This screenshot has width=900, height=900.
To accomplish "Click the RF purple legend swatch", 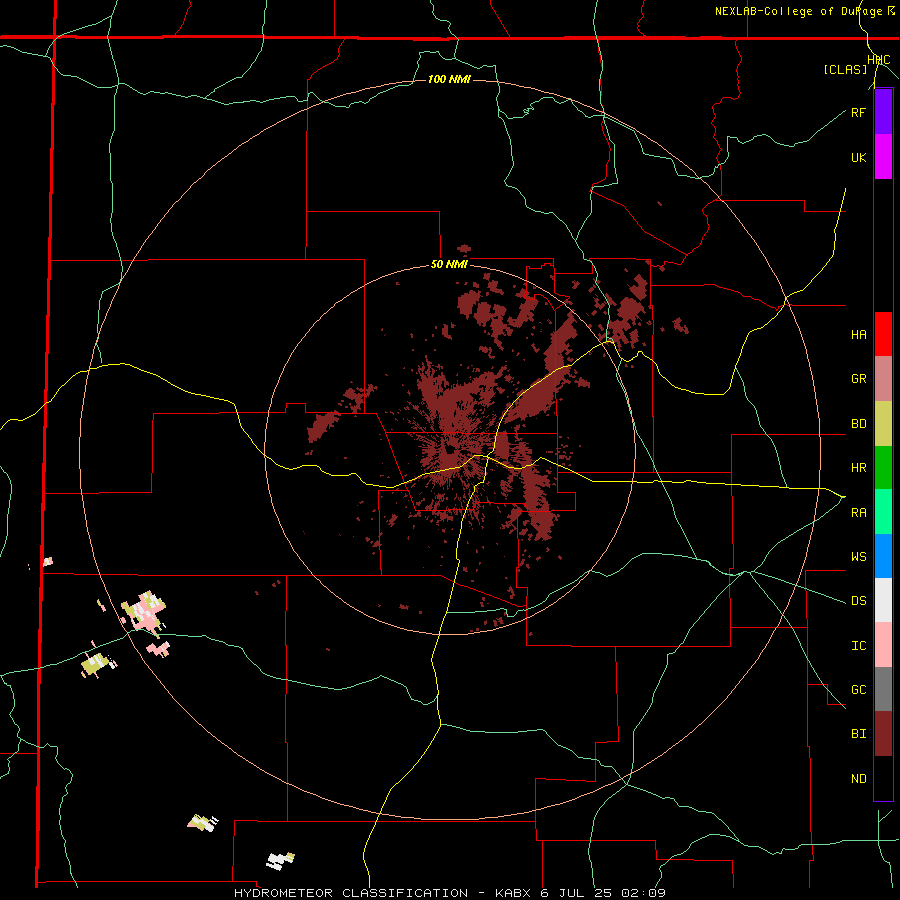I will (x=883, y=112).
